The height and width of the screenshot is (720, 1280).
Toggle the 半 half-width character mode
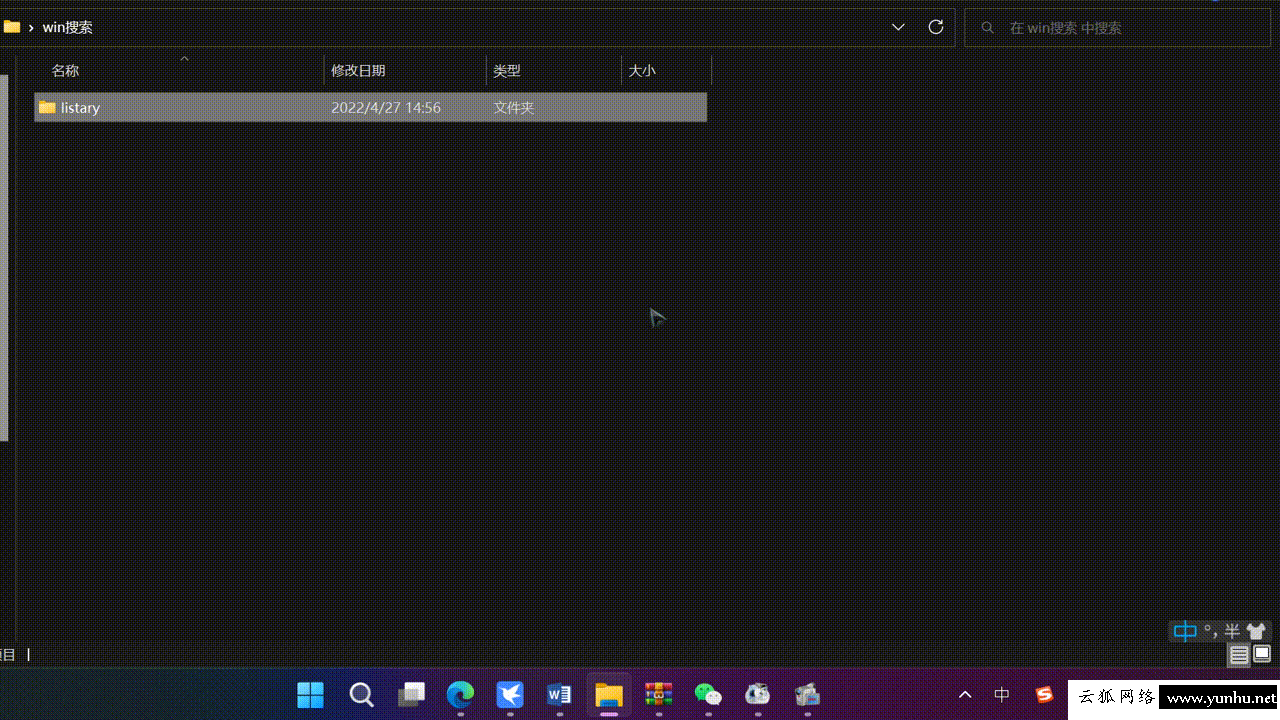coord(1232,631)
